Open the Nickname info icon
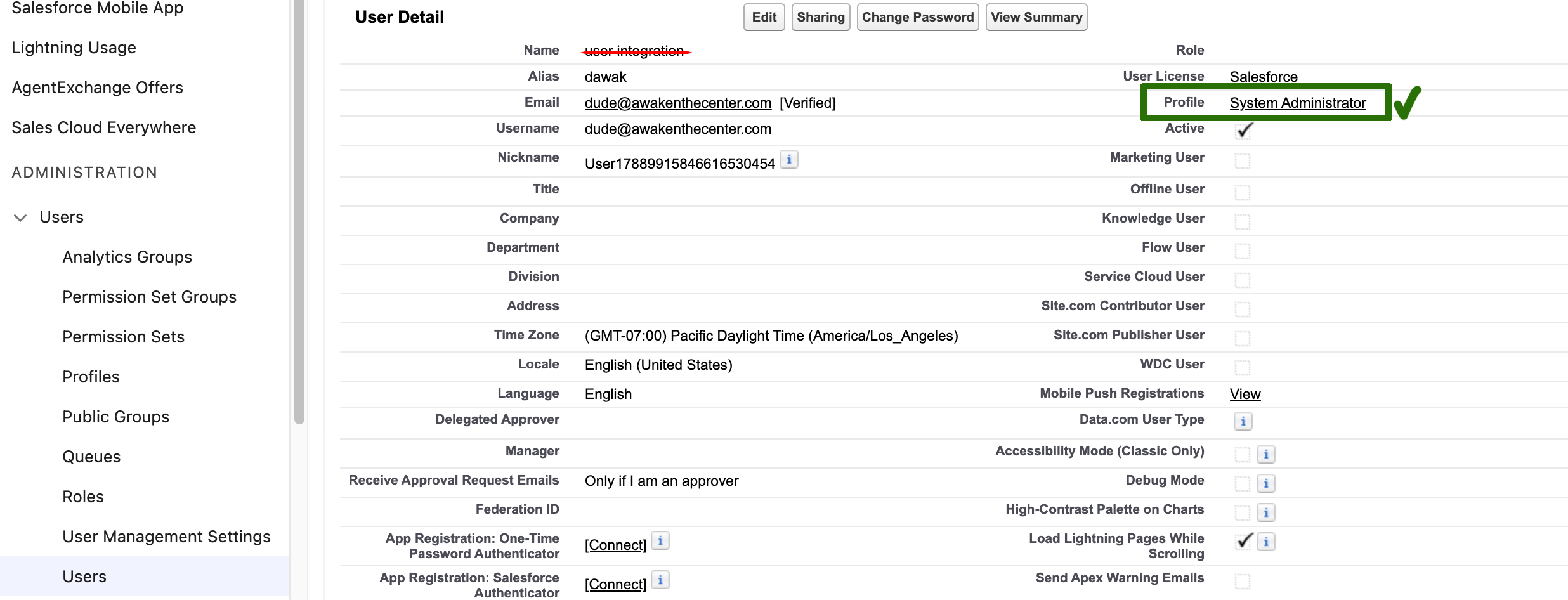Screen dimensions: 1568x600 click(788, 160)
